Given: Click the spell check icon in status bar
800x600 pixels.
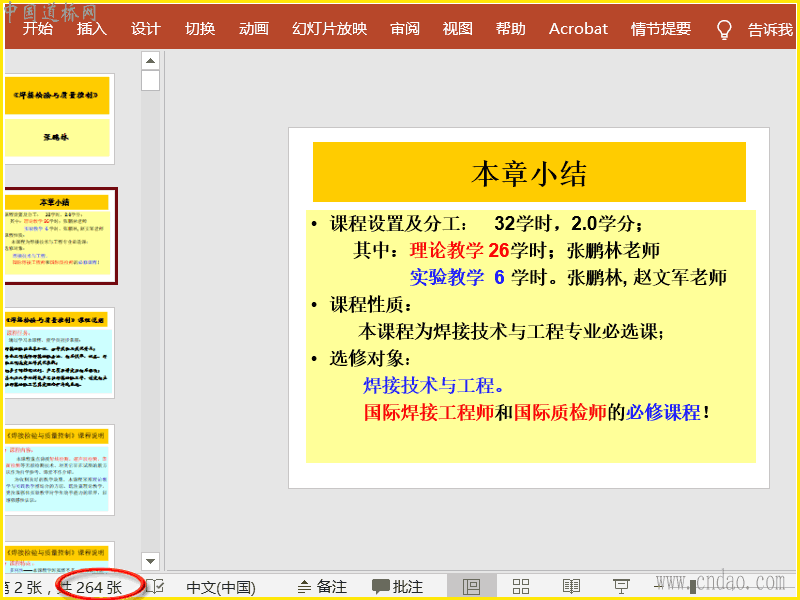Looking at the screenshot, I should [x=155, y=587].
